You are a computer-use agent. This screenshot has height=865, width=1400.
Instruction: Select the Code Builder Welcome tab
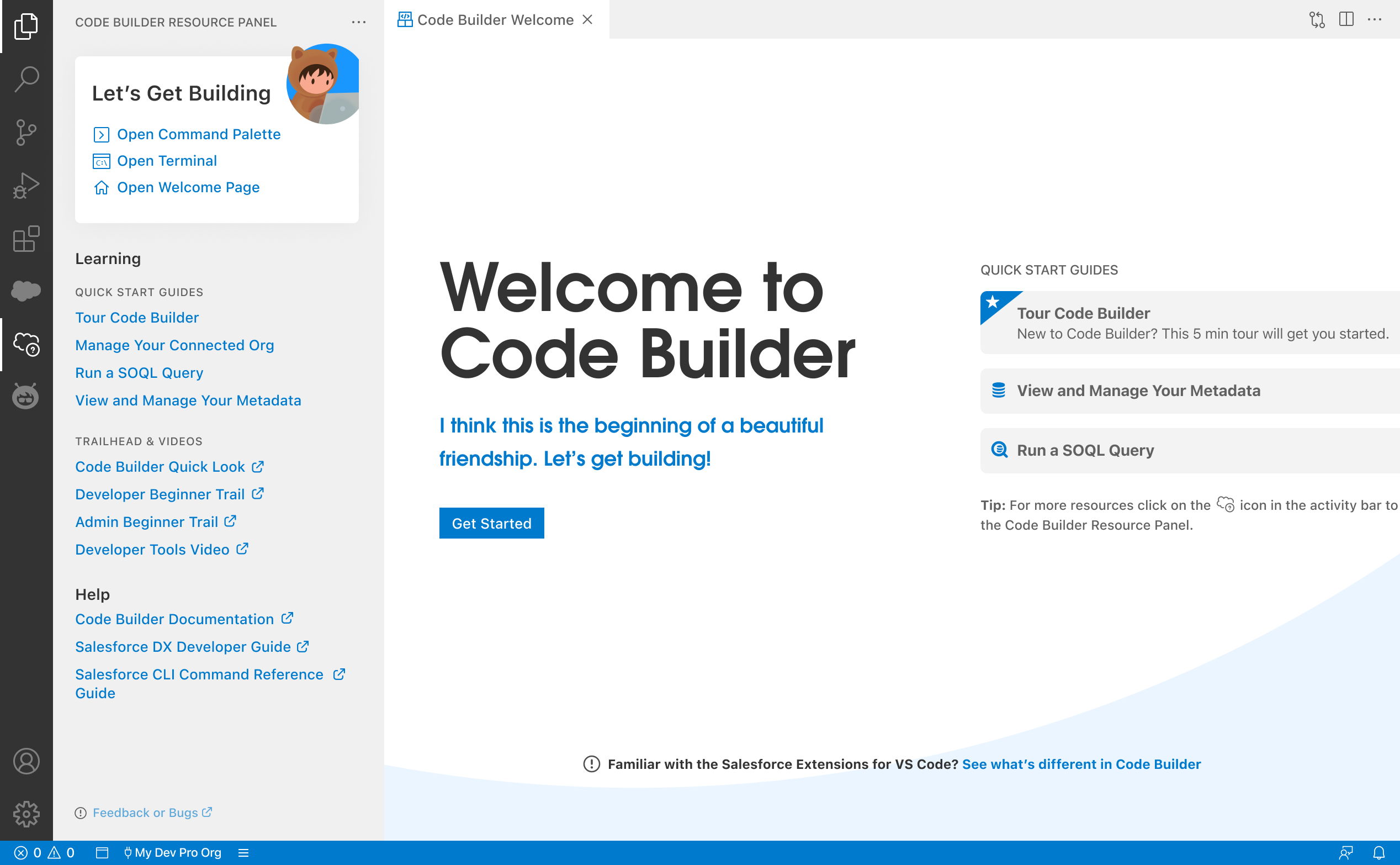[x=496, y=19]
